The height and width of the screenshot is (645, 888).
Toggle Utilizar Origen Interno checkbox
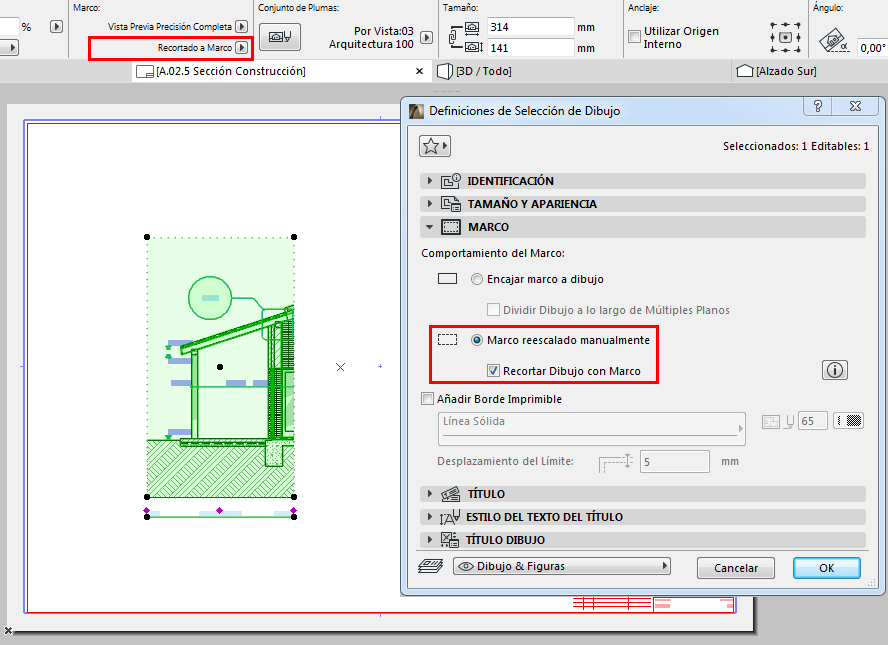[x=634, y=37]
